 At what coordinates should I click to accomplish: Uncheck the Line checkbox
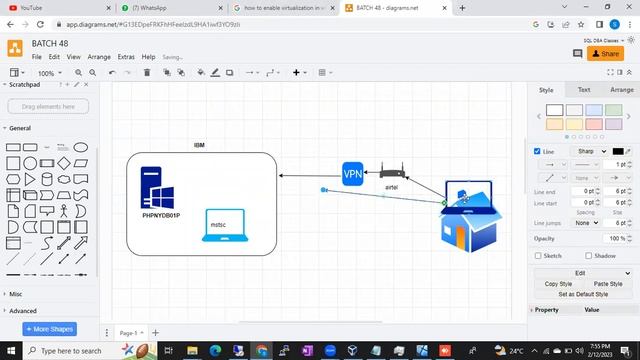coord(537,151)
